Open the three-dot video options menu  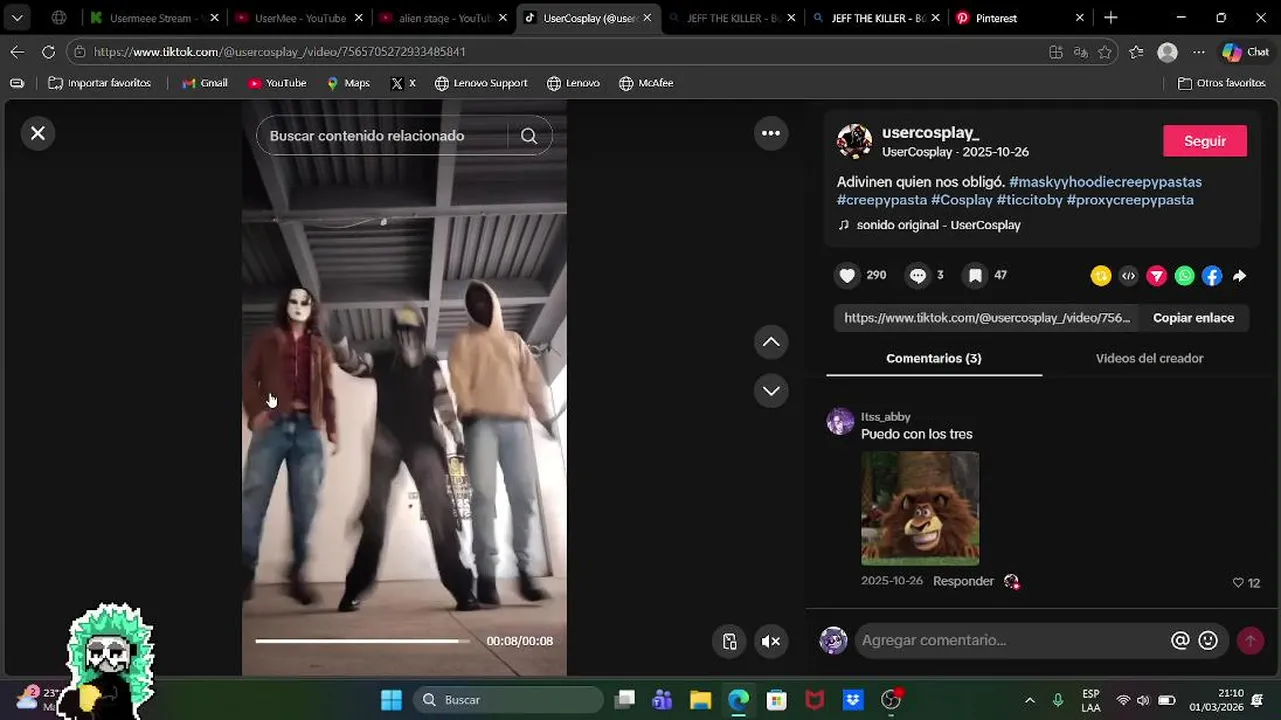771,133
